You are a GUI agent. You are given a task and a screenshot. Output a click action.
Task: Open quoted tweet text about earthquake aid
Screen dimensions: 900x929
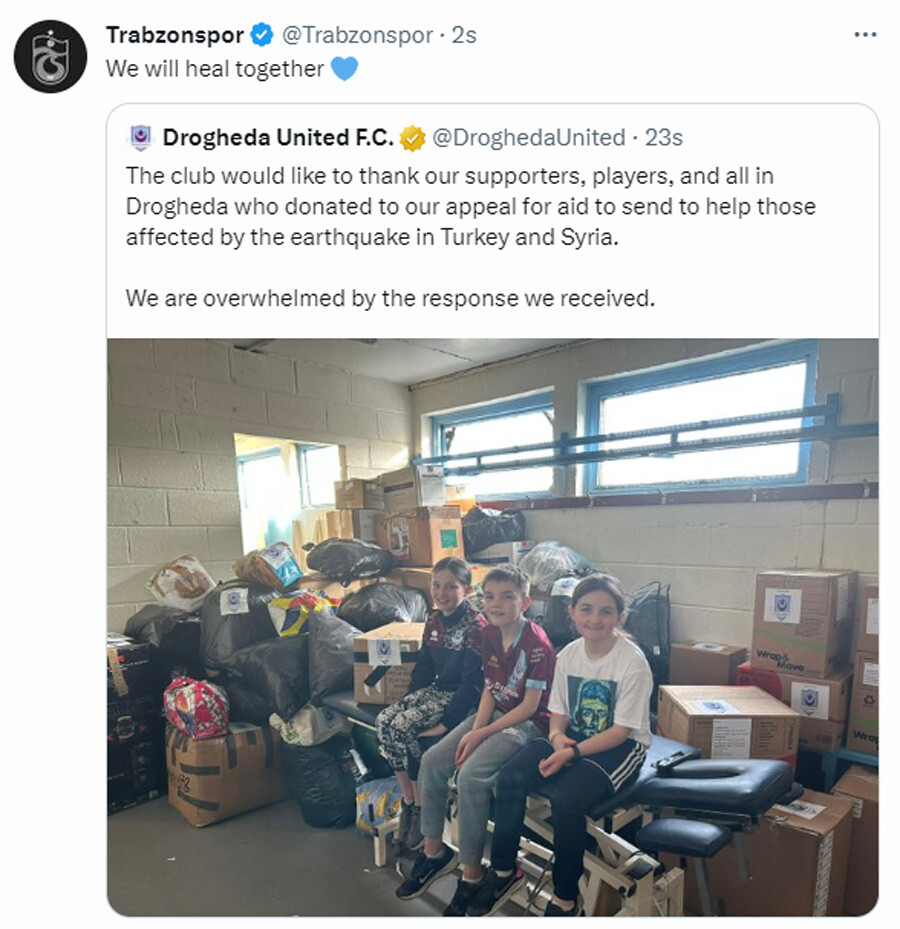click(x=470, y=206)
